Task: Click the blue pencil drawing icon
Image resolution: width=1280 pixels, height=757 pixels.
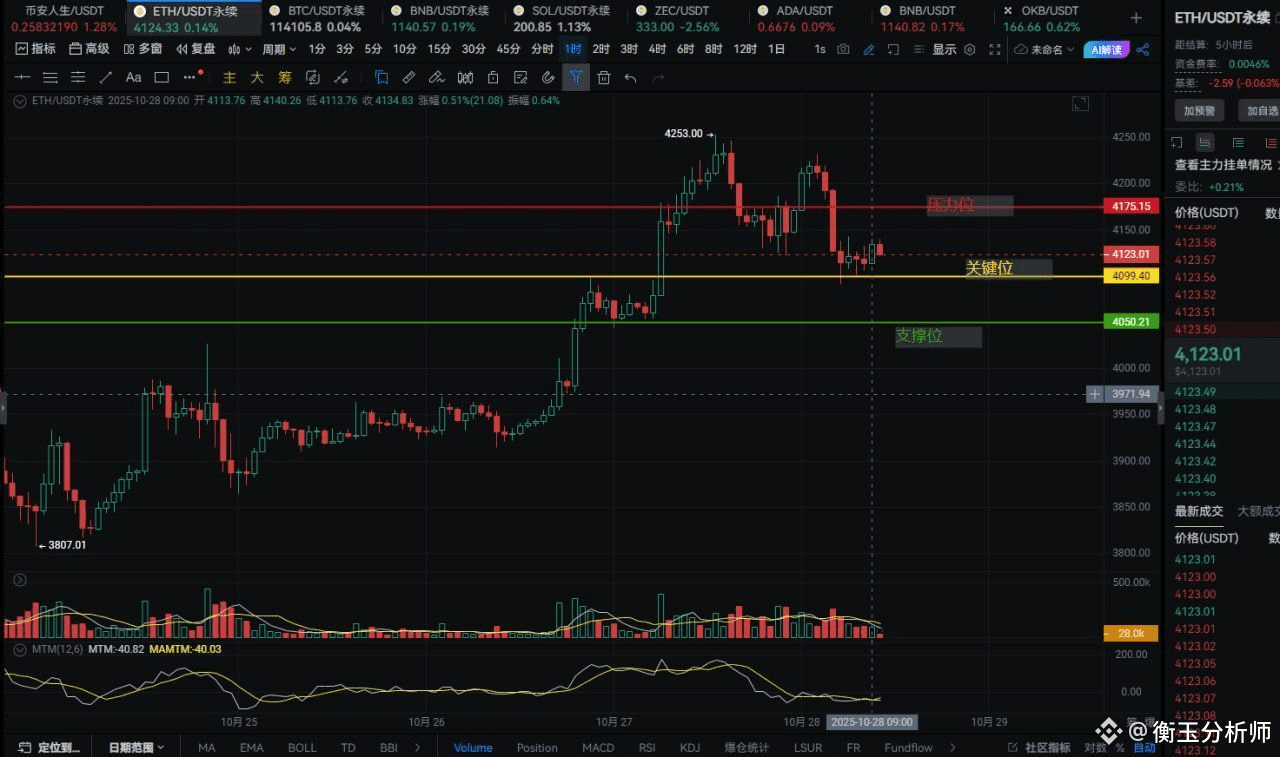Action: pyautogui.click(x=869, y=49)
